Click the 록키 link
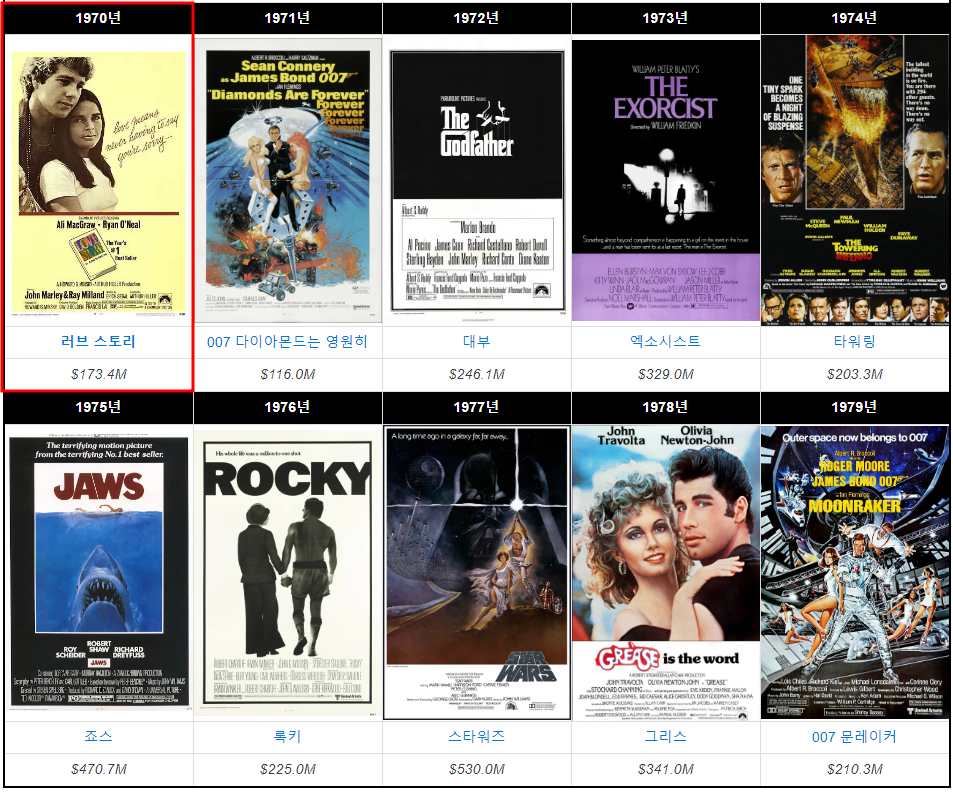 (287, 736)
